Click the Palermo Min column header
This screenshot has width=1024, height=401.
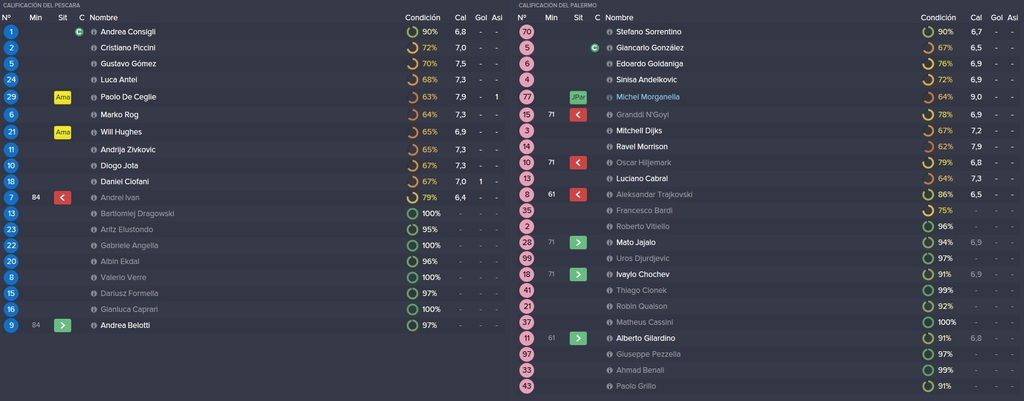click(551, 18)
